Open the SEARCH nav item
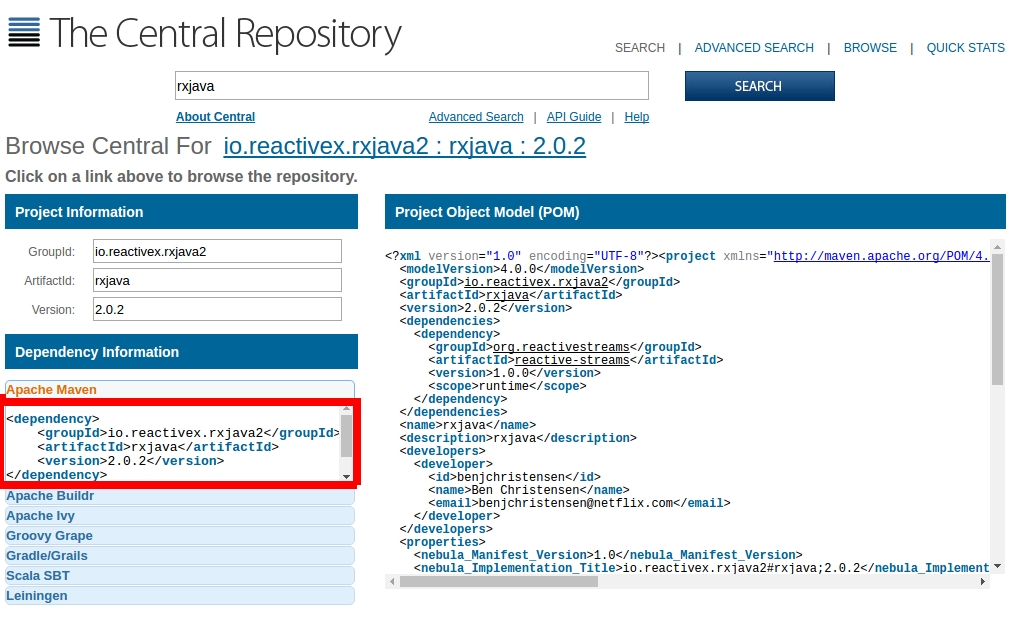Screen dimensions: 1029x627 tap(640, 48)
